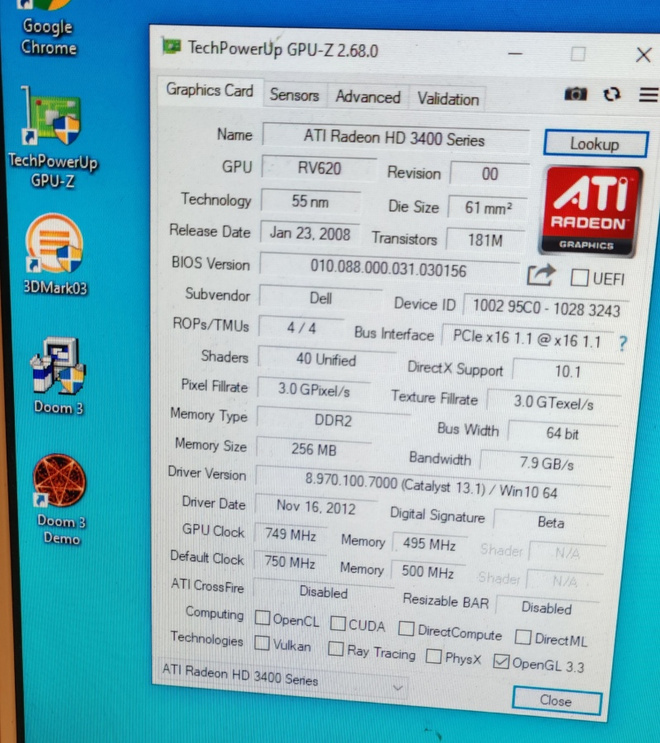Click the Memory Type value DDR2

333,420
